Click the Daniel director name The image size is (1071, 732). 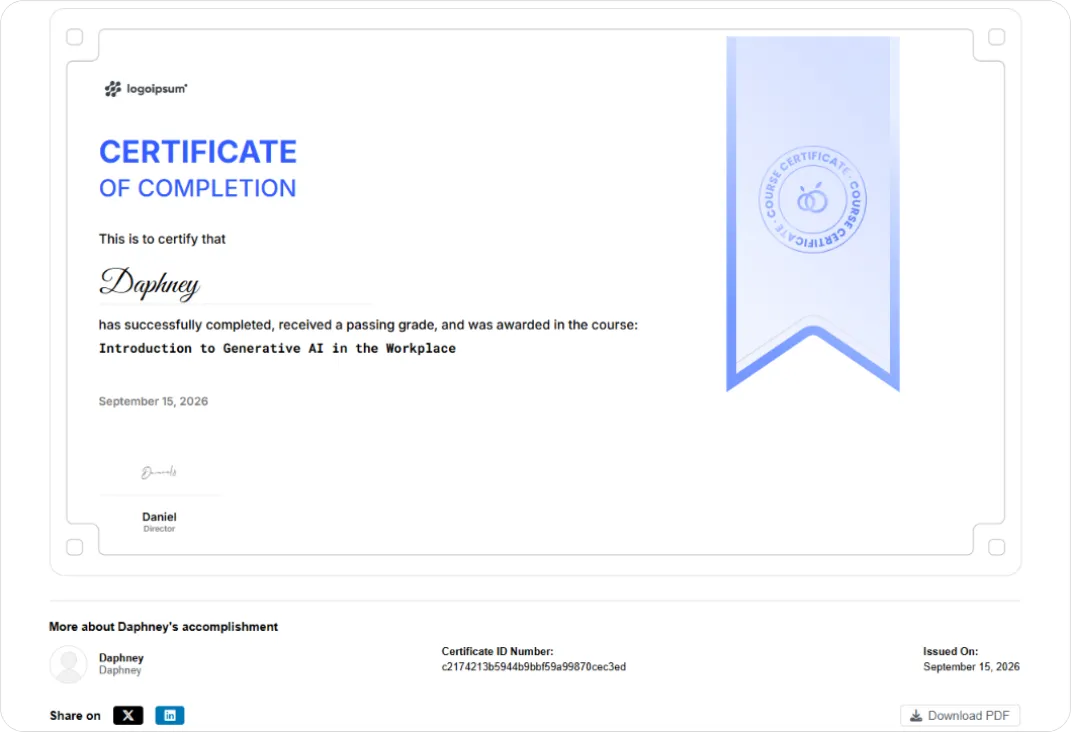[x=159, y=517]
